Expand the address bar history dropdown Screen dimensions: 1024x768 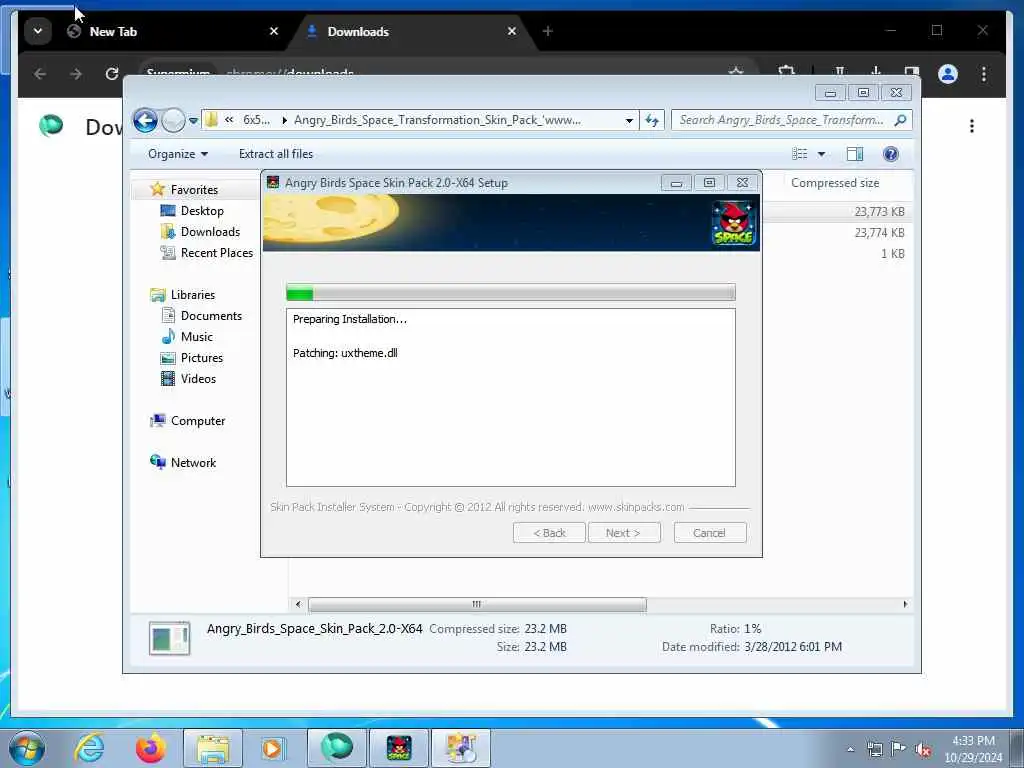pos(629,120)
